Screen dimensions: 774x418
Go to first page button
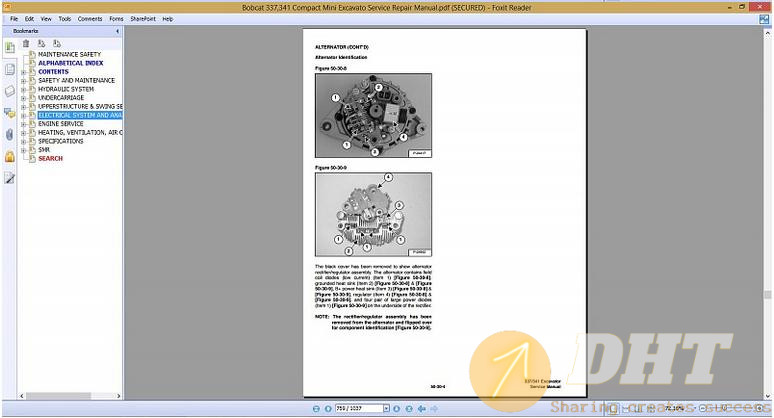tap(316, 409)
